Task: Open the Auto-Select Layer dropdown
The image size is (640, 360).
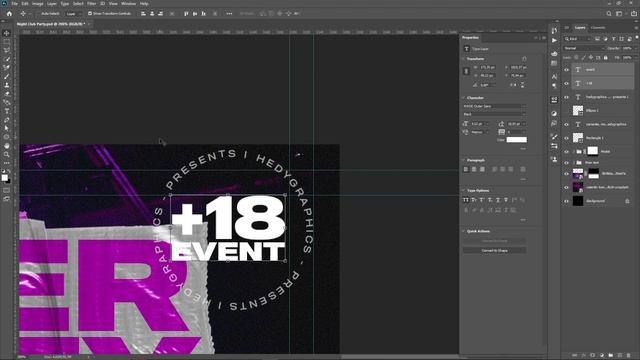Action: pos(73,13)
